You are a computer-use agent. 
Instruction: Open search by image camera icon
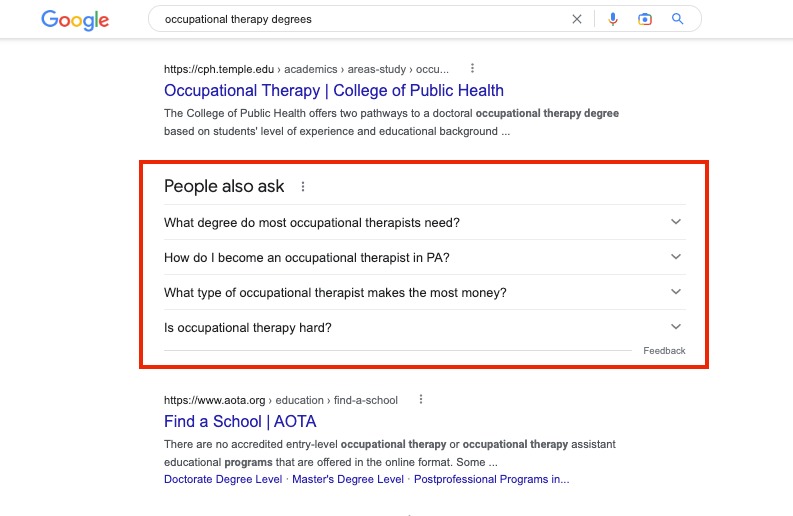point(645,19)
